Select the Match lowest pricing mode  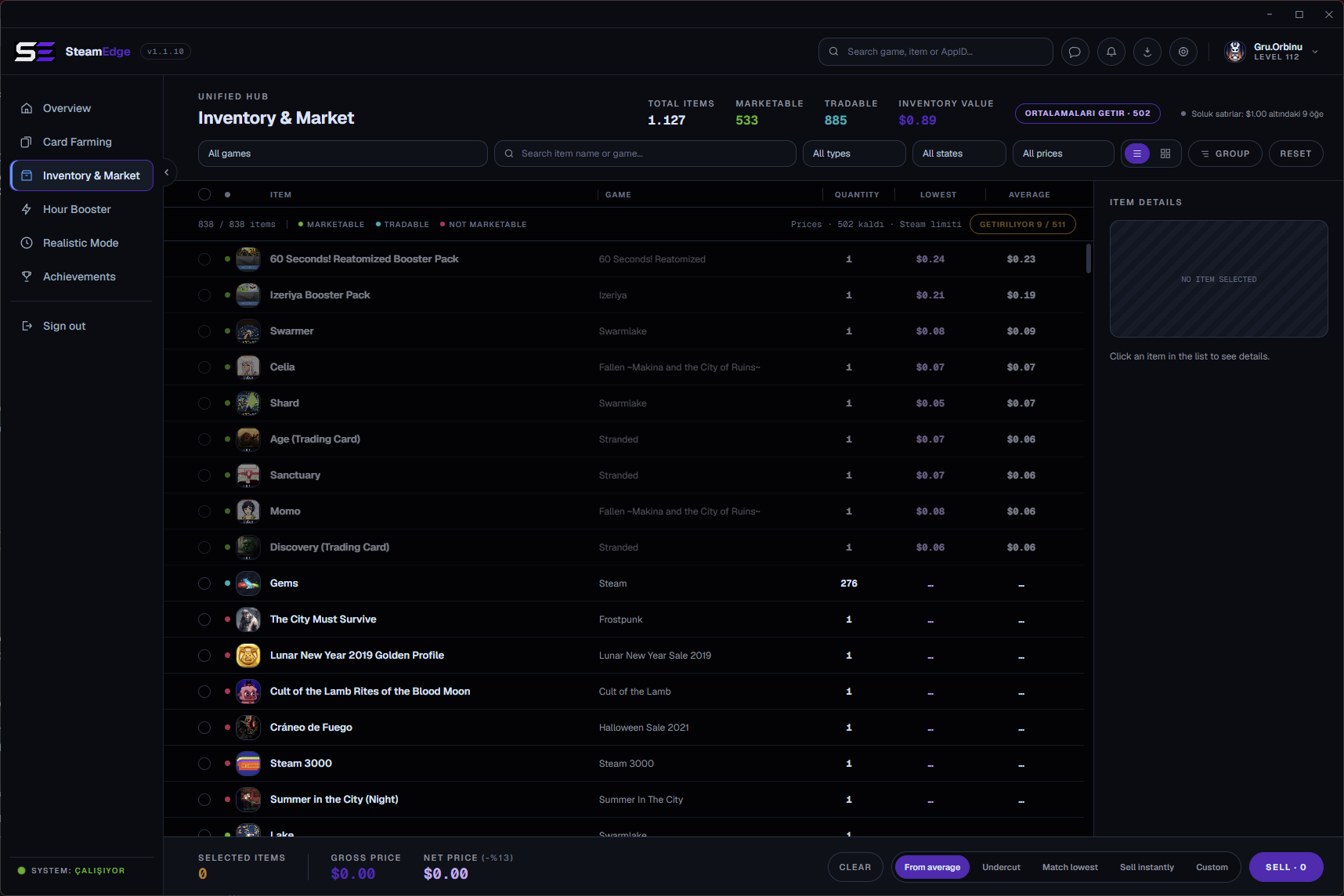pyautogui.click(x=1070, y=867)
